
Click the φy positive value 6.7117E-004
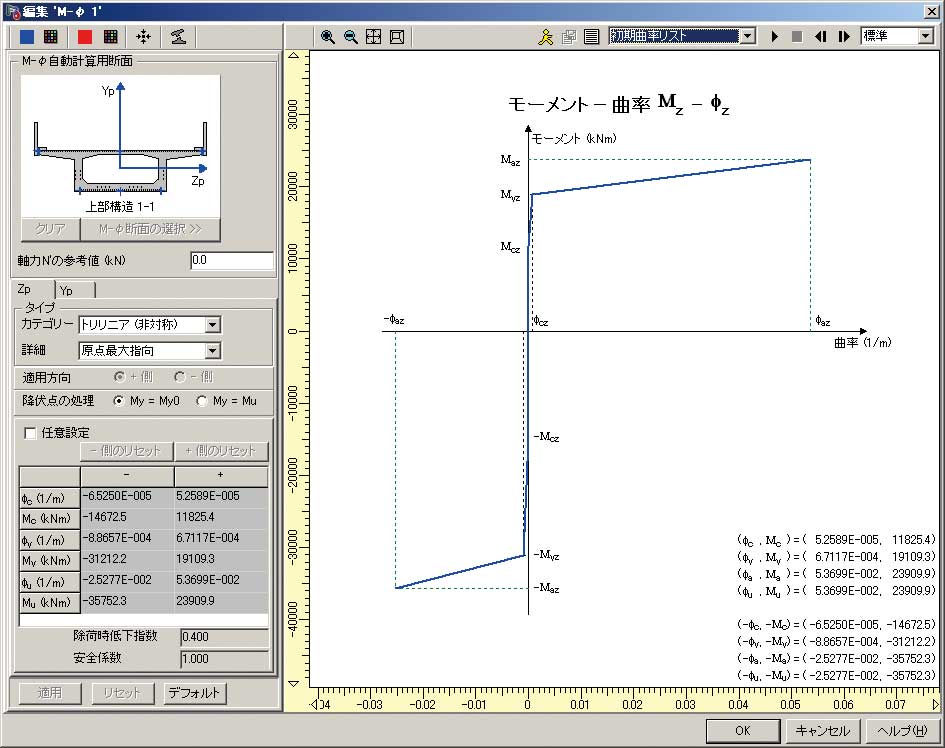(x=221, y=538)
